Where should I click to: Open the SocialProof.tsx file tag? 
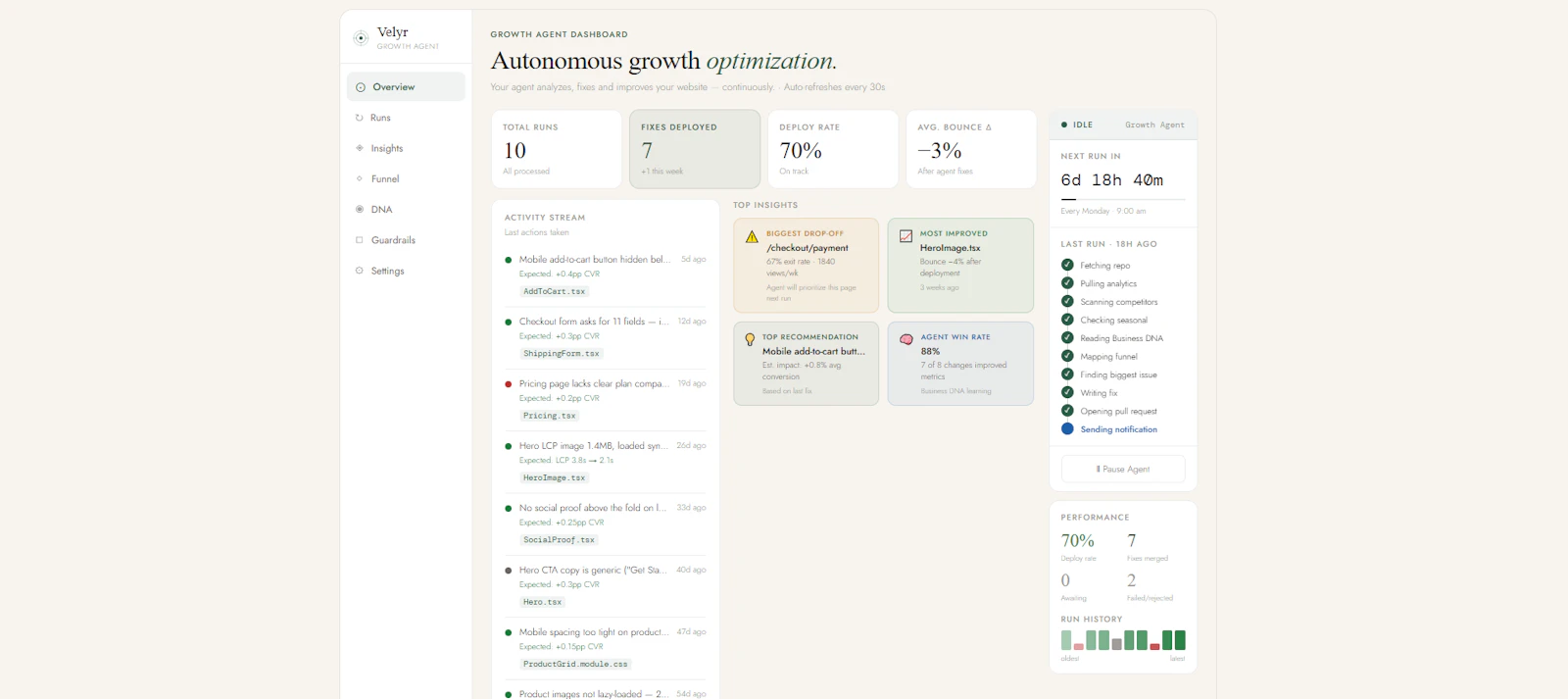pyautogui.click(x=559, y=540)
